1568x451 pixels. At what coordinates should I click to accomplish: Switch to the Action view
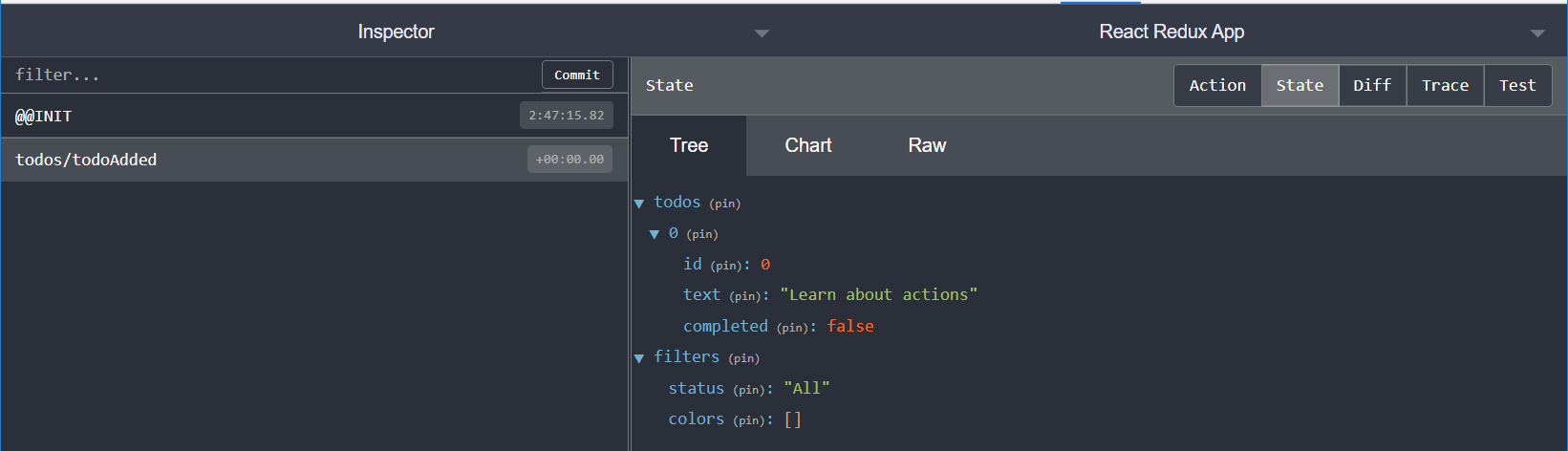click(x=1217, y=85)
